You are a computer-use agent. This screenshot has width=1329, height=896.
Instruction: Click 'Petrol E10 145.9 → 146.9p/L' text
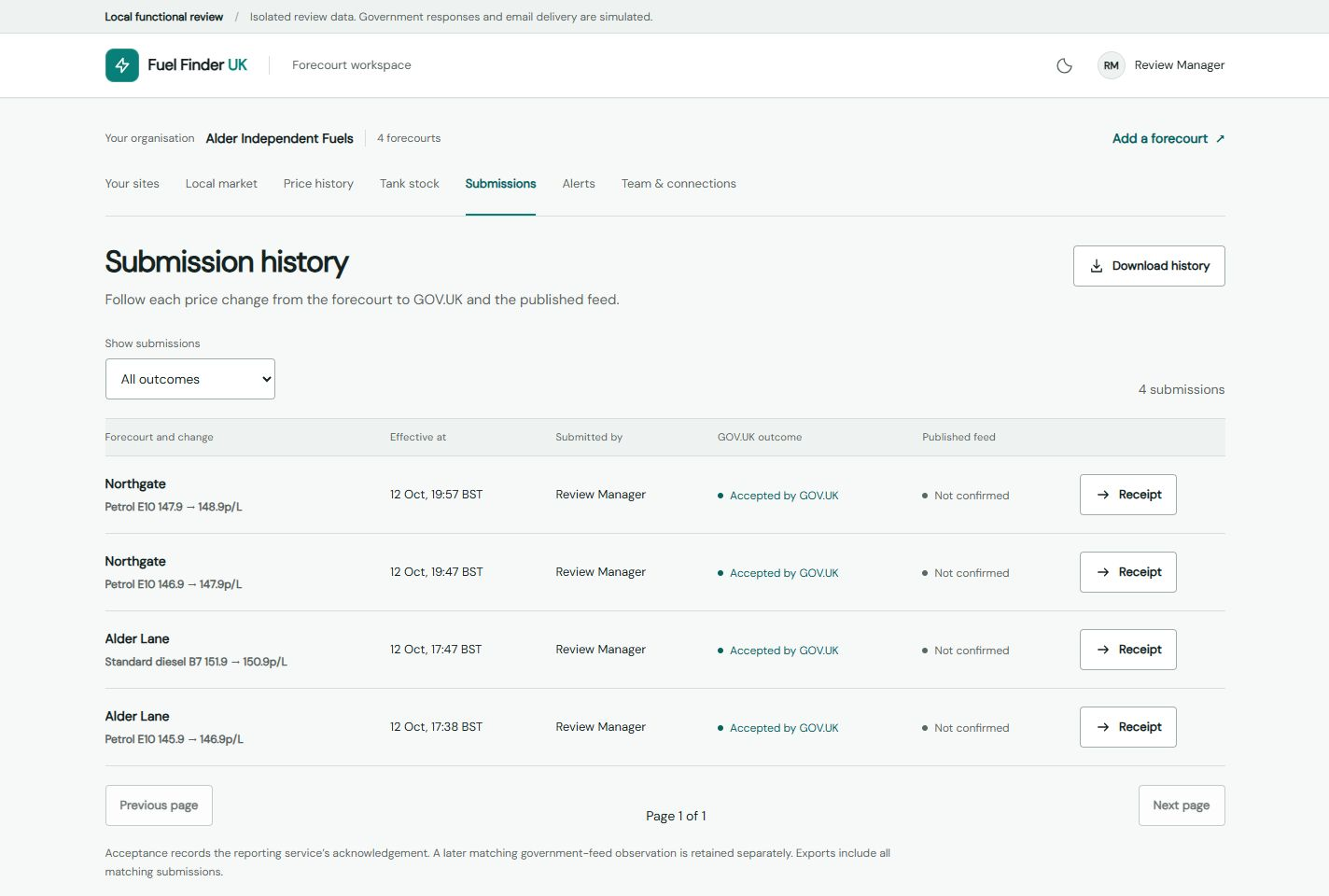175,739
